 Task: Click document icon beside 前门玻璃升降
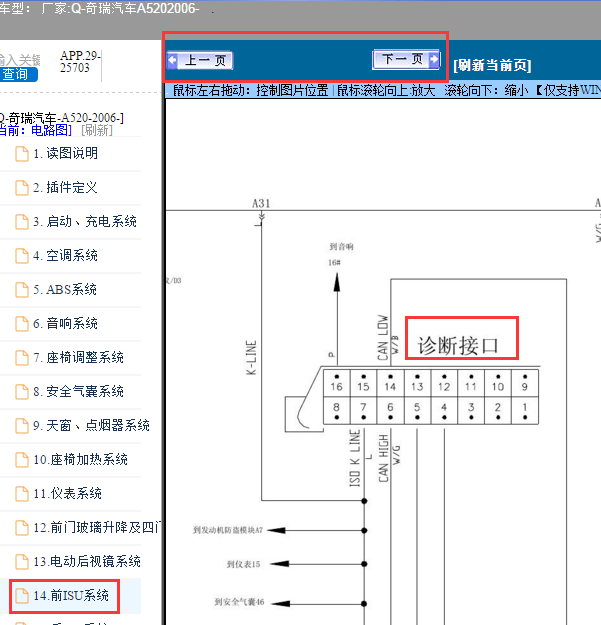22,528
